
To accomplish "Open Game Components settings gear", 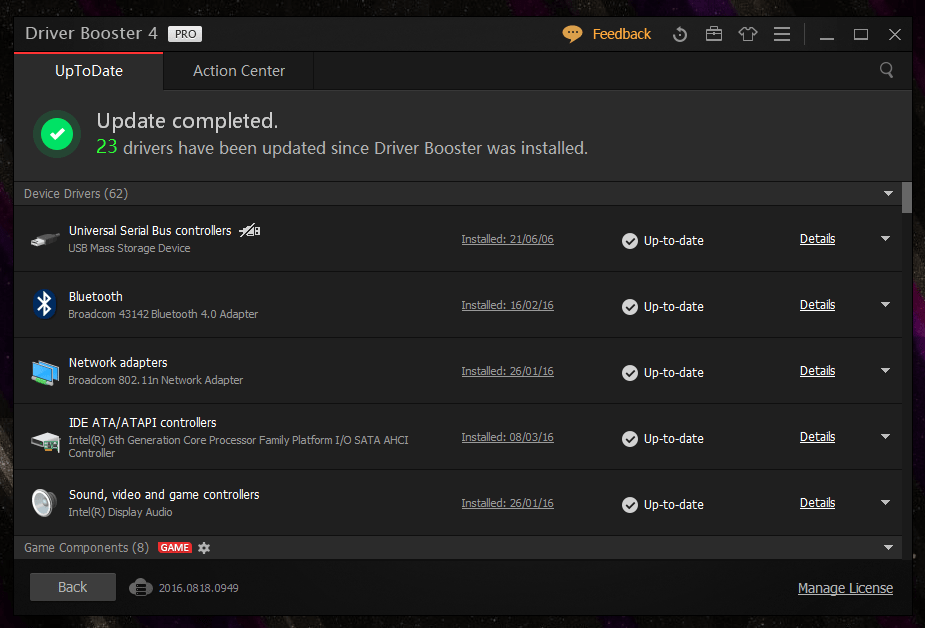I will 204,548.
